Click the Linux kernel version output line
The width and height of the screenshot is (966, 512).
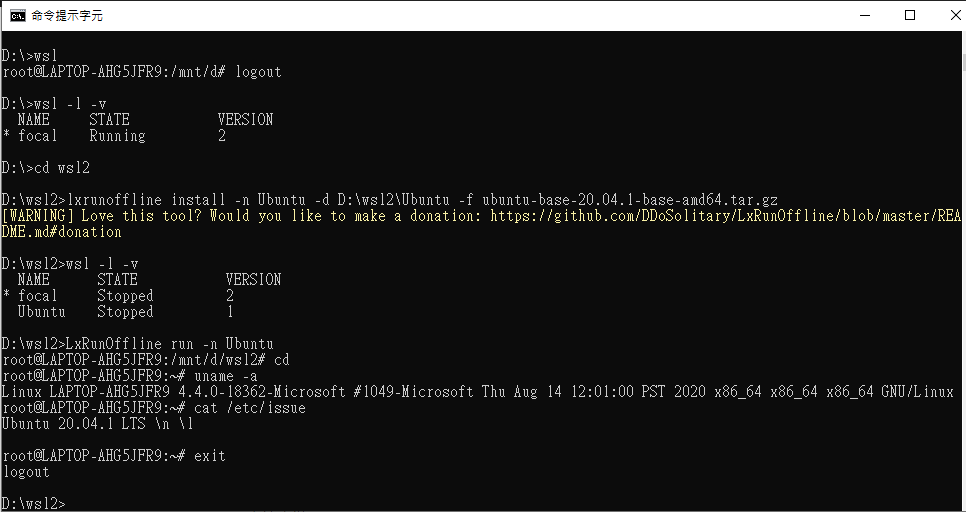coord(477,392)
